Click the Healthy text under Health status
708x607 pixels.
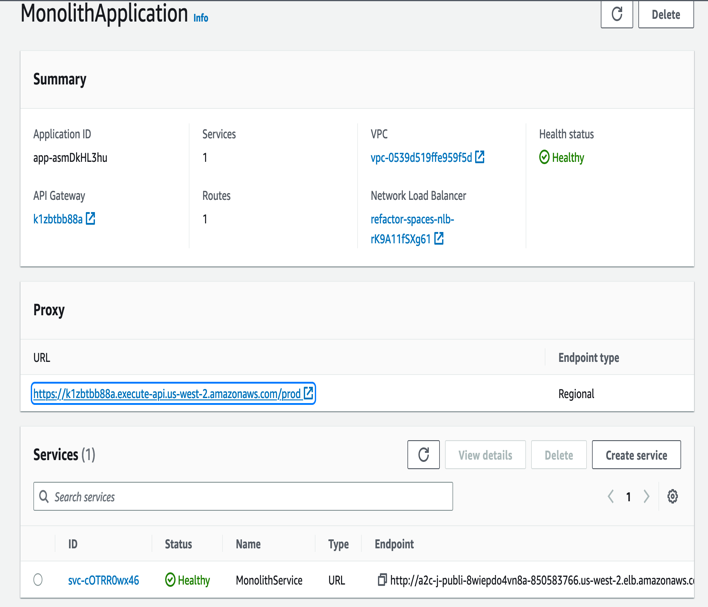coord(568,158)
